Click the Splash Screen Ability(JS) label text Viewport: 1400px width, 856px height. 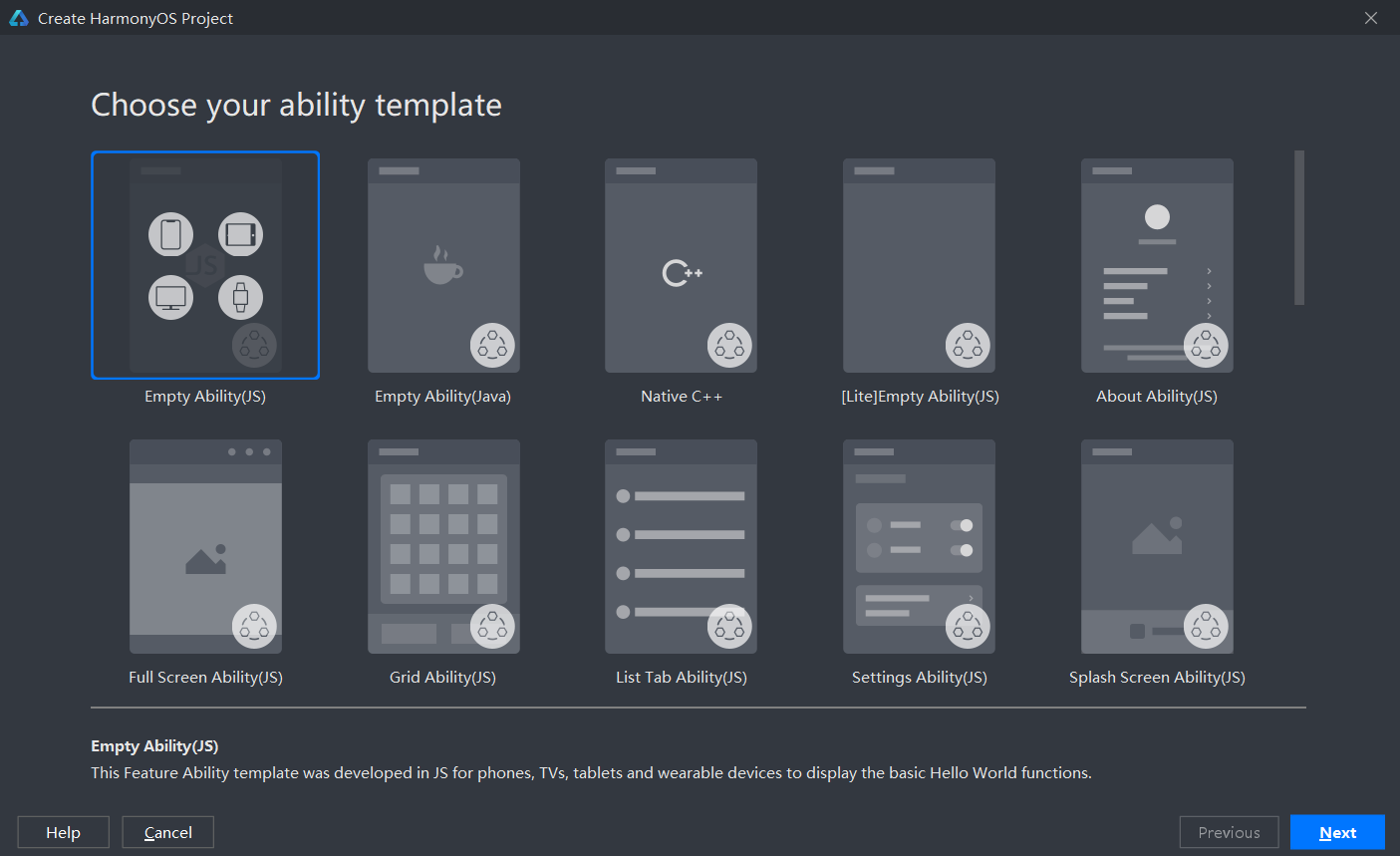point(1157,678)
